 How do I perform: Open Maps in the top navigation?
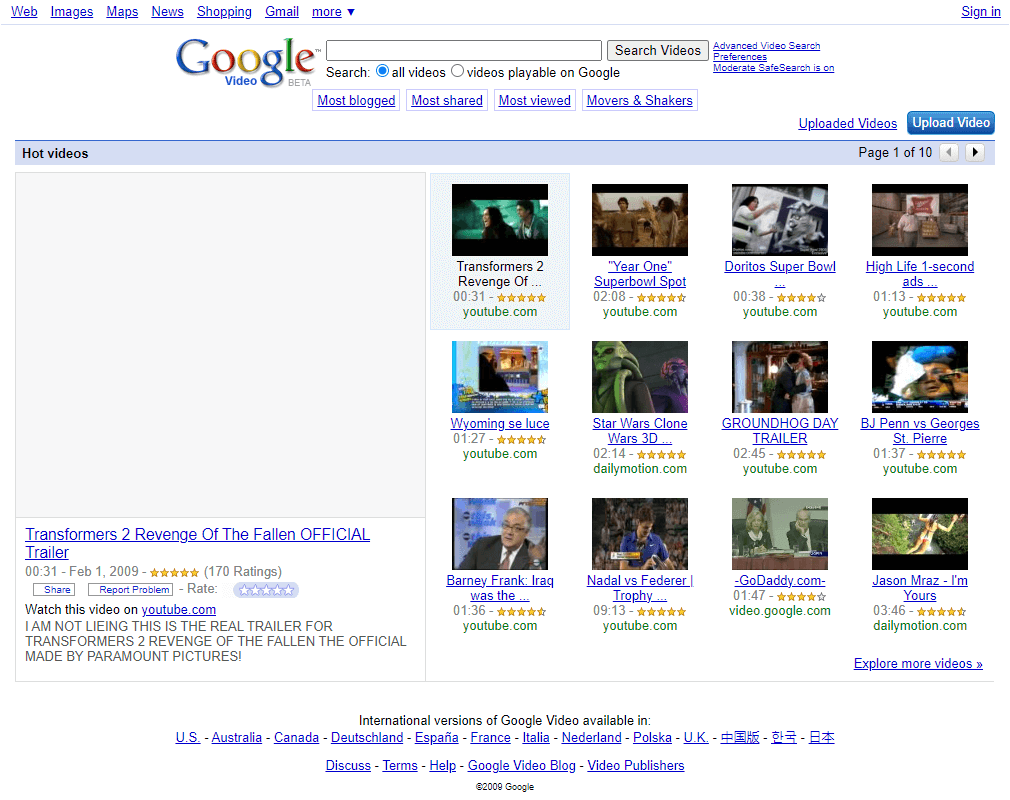coord(122,12)
